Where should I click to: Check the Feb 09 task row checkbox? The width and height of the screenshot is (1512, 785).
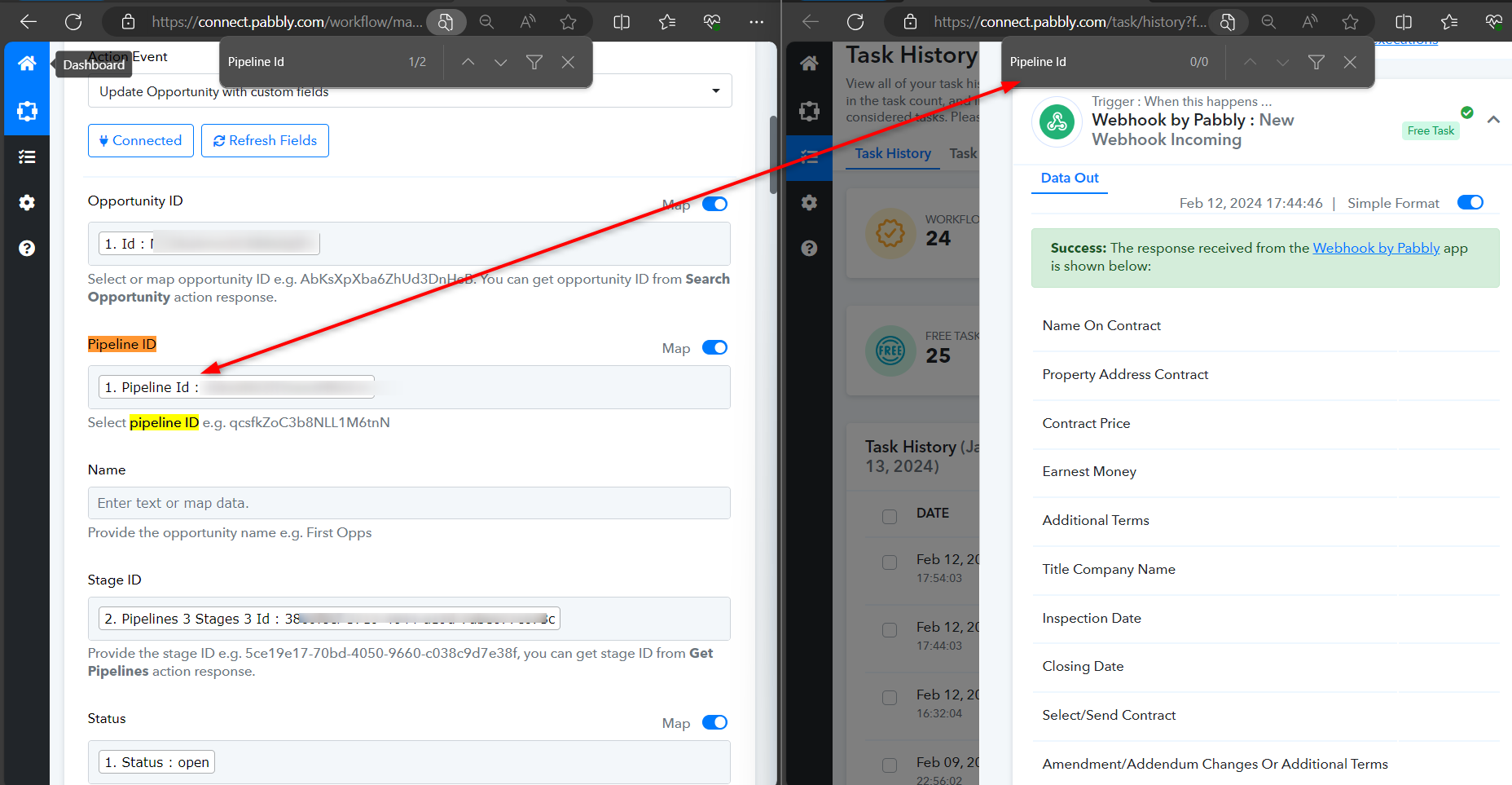890,765
